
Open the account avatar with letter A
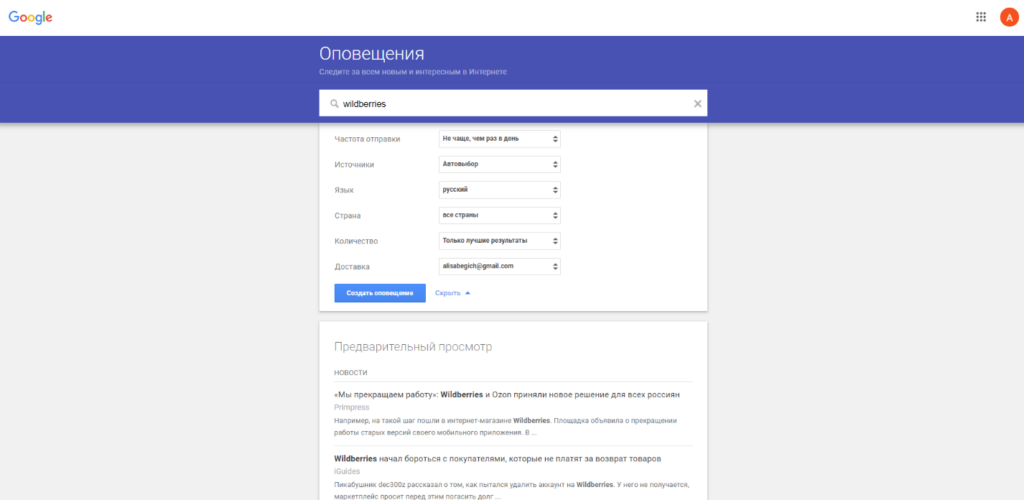pos(1009,18)
